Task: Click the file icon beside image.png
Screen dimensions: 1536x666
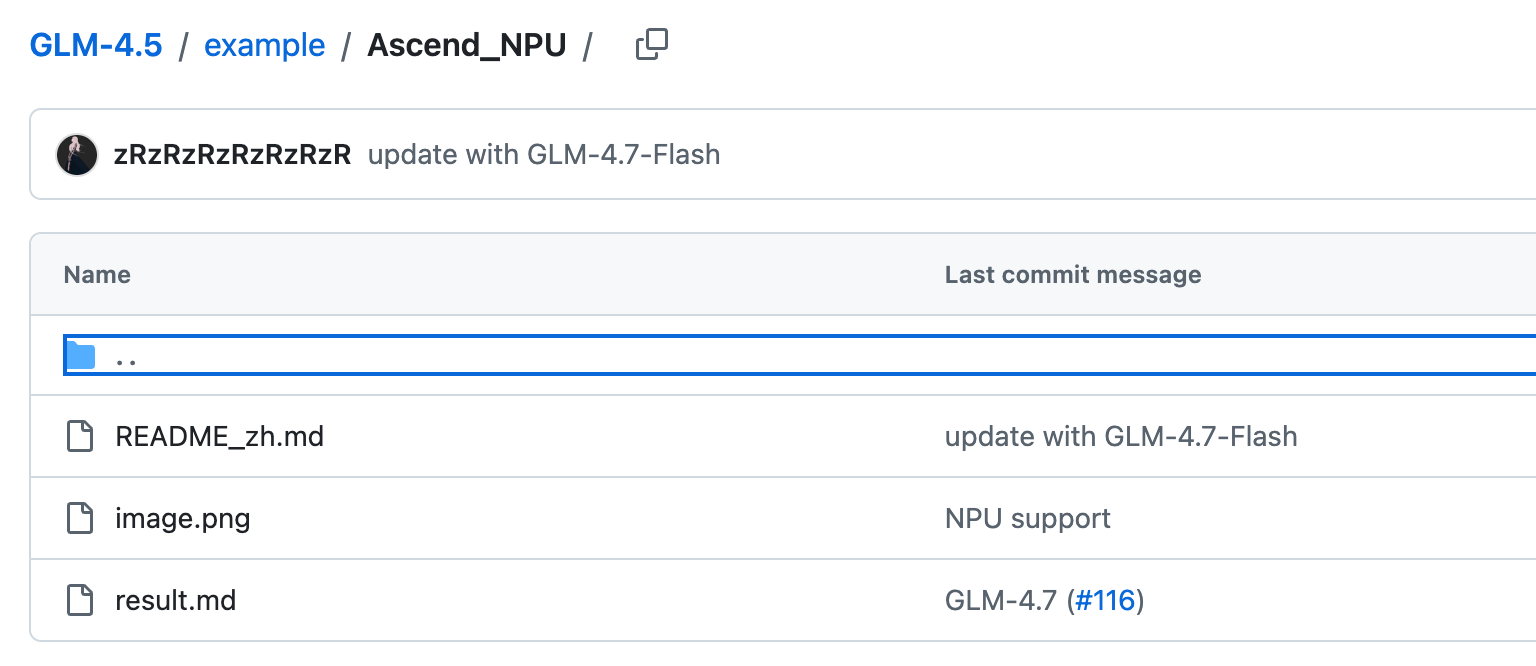Action: click(80, 519)
